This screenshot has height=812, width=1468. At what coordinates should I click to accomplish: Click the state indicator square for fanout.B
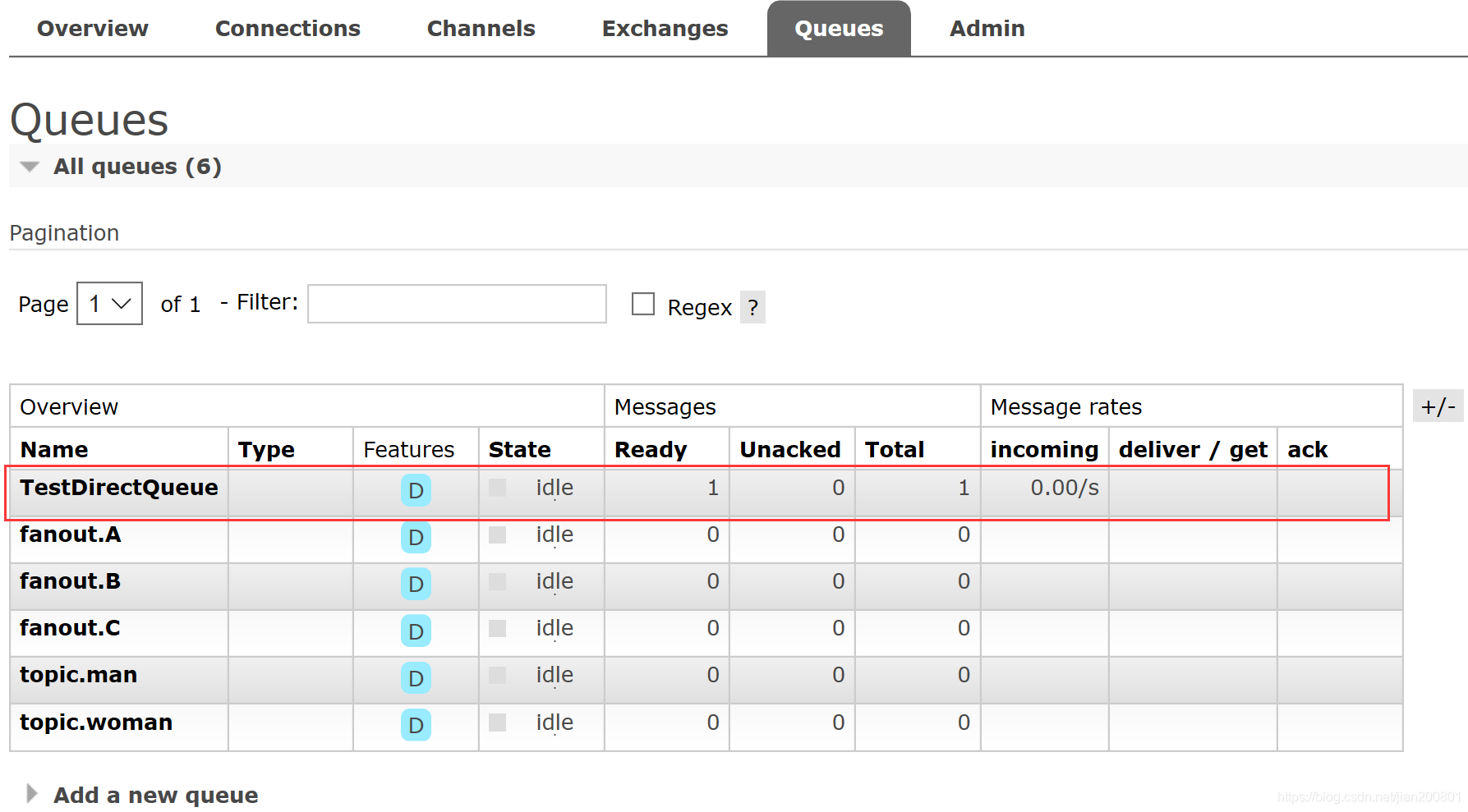pos(497,581)
